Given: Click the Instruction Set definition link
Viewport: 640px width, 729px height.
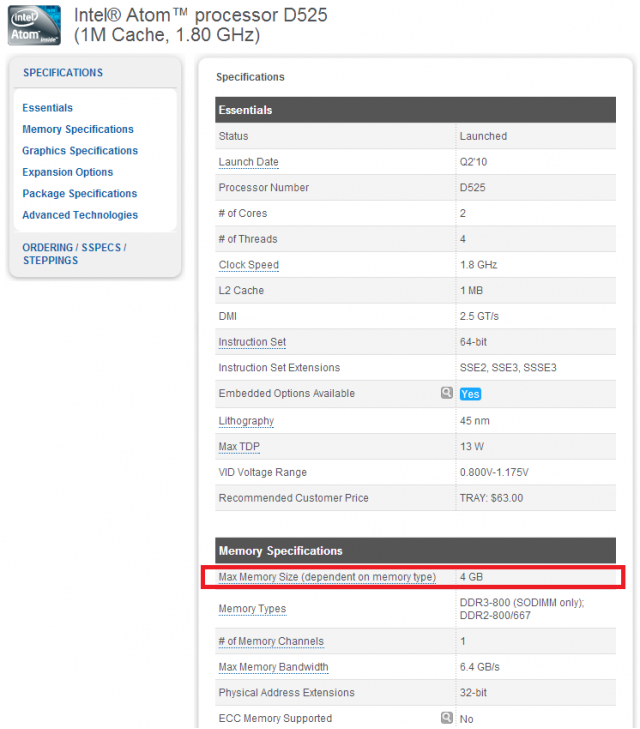Looking at the screenshot, I should pos(252,342).
